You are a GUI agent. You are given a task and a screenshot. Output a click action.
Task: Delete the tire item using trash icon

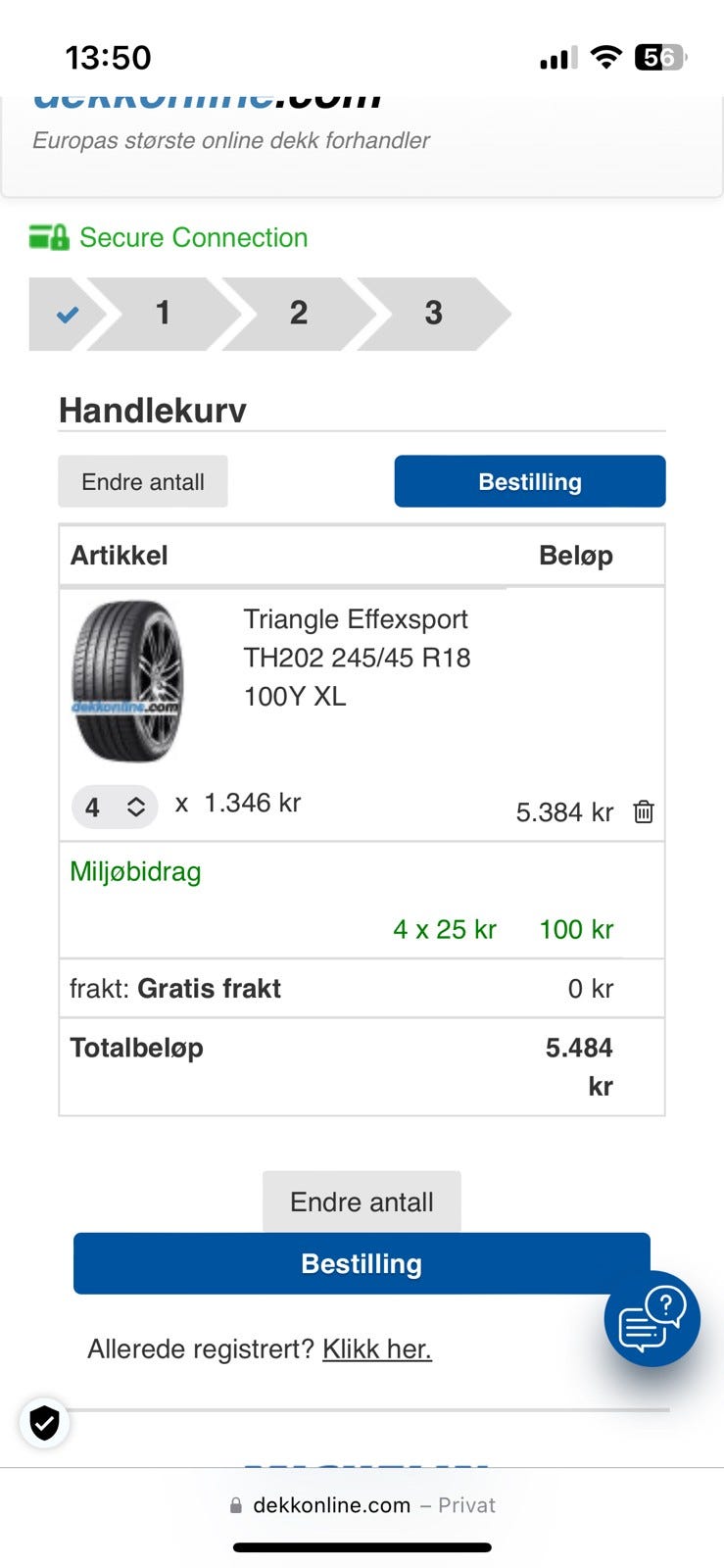pos(644,811)
